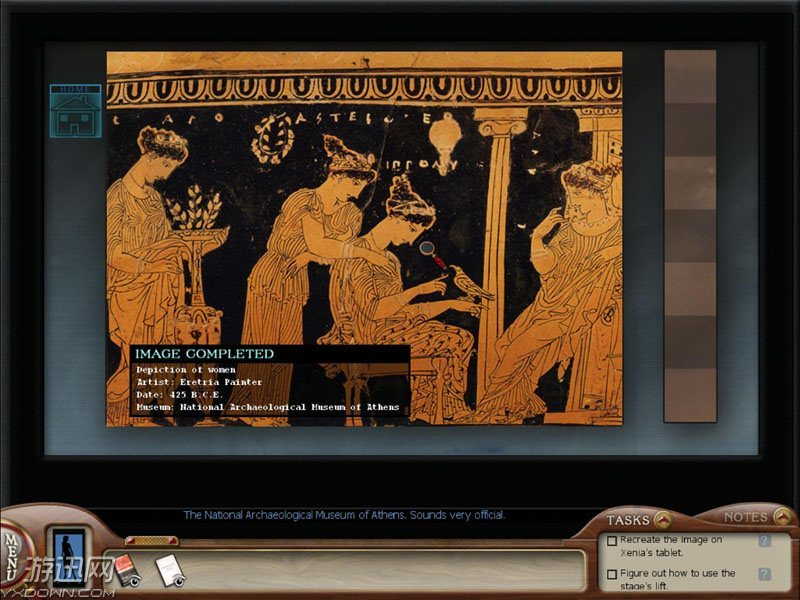Viewport: 800px width, 600px height.
Task: Switch to the NOTES tab
Action: click(x=745, y=517)
